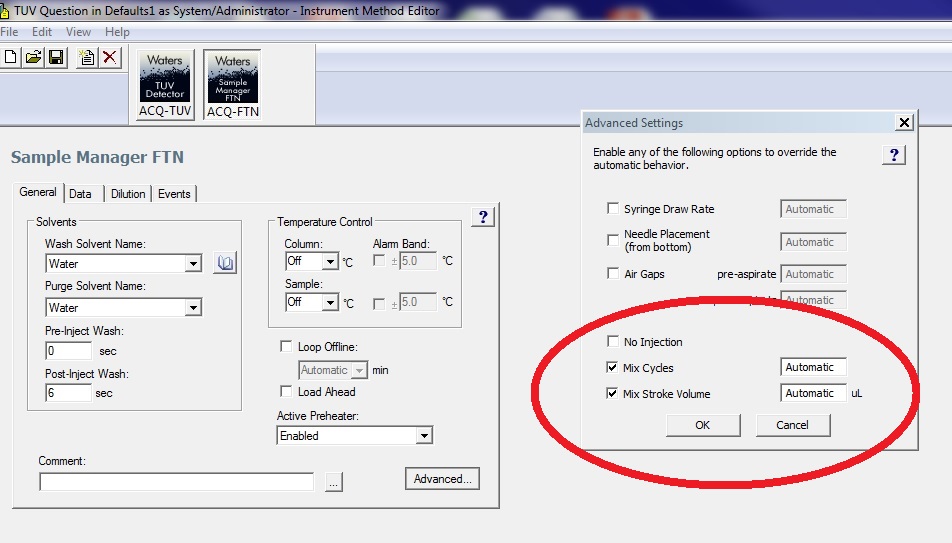Click the Needle Placement Automatic field
The image size is (952, 543).
[813, 242]
